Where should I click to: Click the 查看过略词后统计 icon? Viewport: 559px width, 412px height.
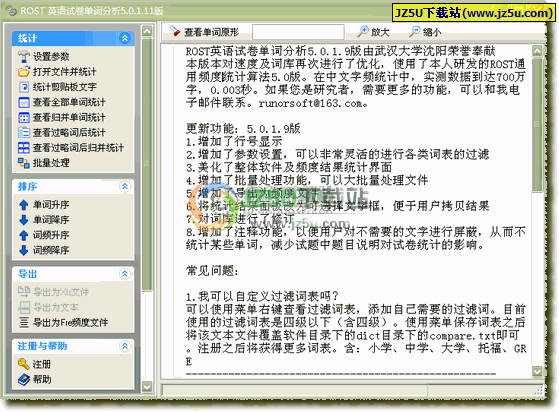24,133
